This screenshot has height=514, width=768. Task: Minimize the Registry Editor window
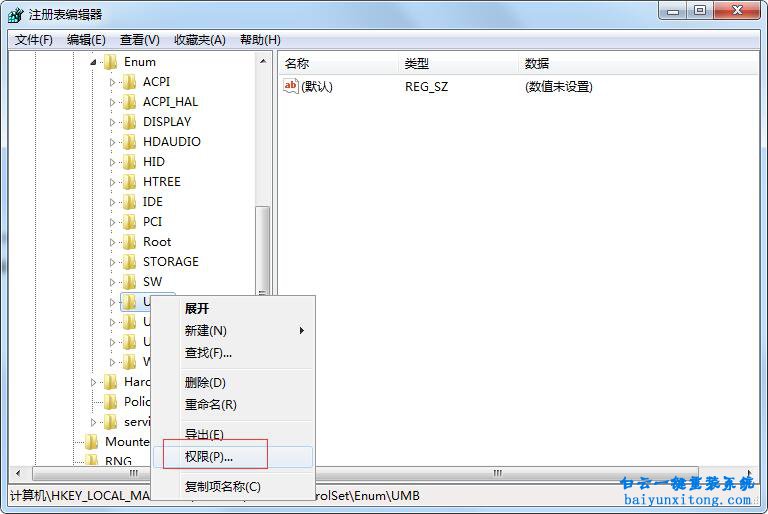coord(673,10)
